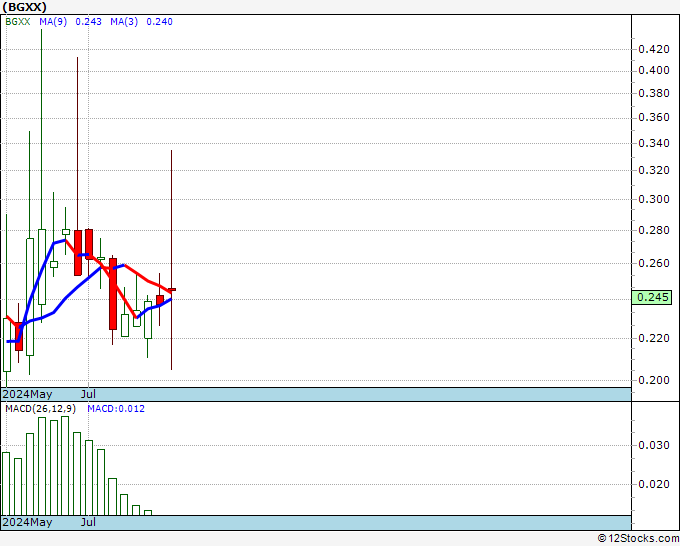
Task: Click the 0.200 price axis label
Action: (x=654, y=380)
